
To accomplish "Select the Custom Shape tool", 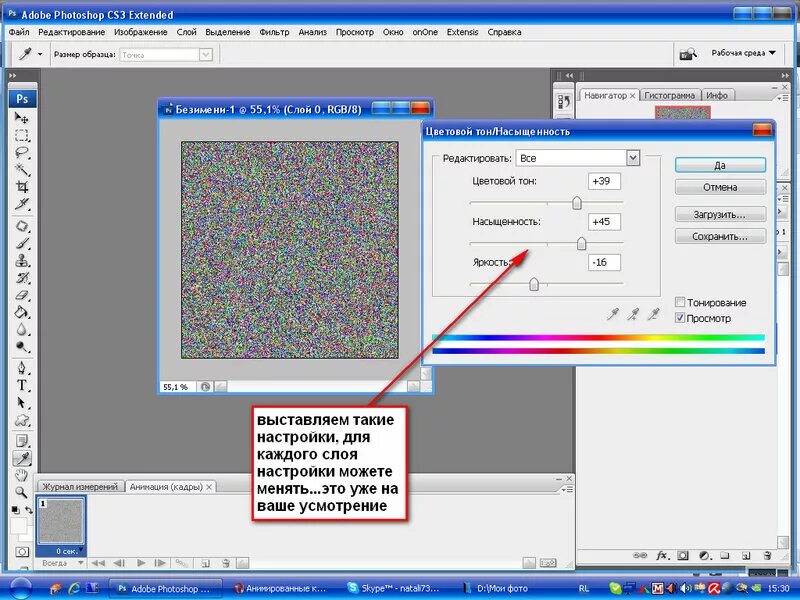I will tap(21, 420).
